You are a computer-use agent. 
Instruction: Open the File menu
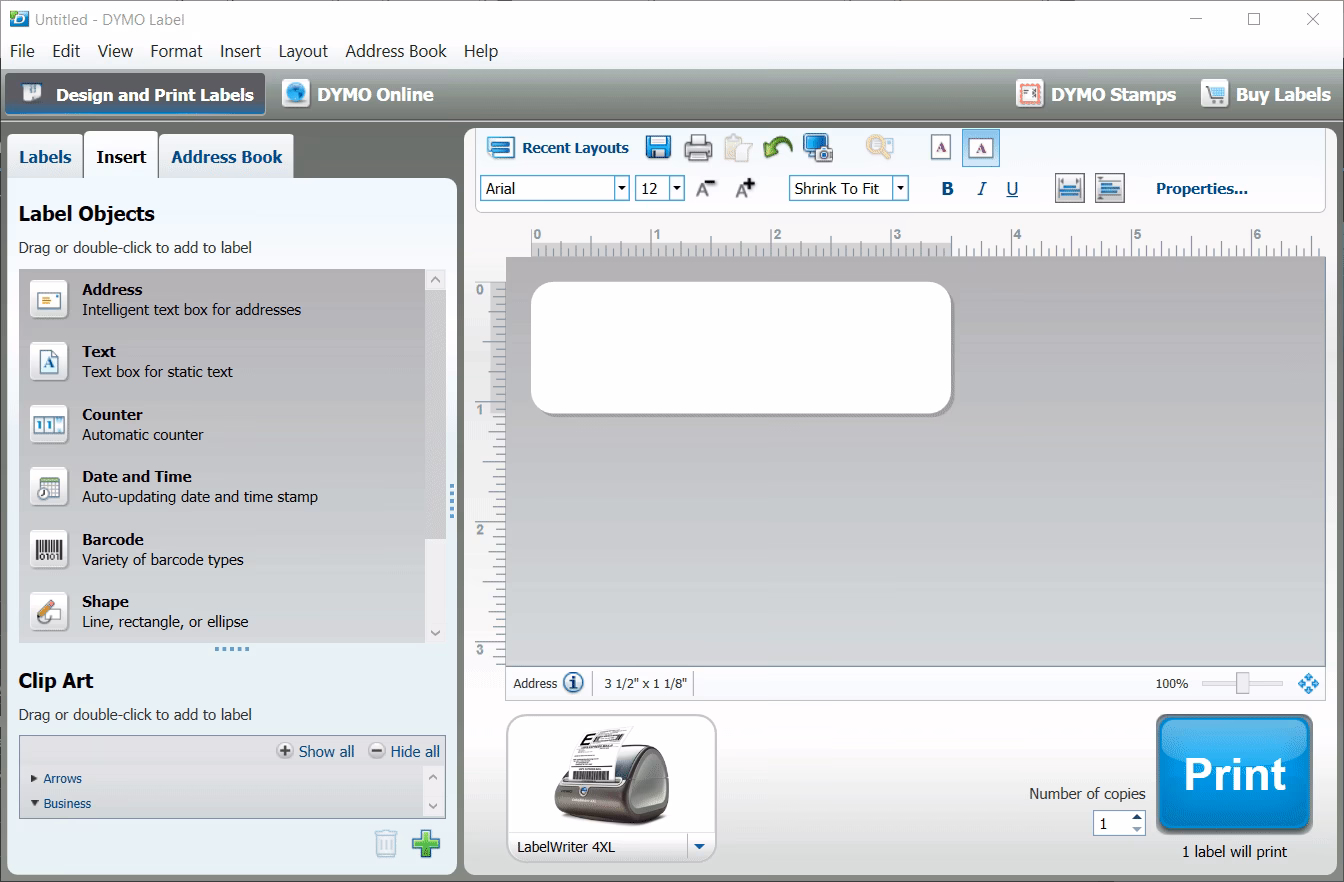(x=22, y=51)
